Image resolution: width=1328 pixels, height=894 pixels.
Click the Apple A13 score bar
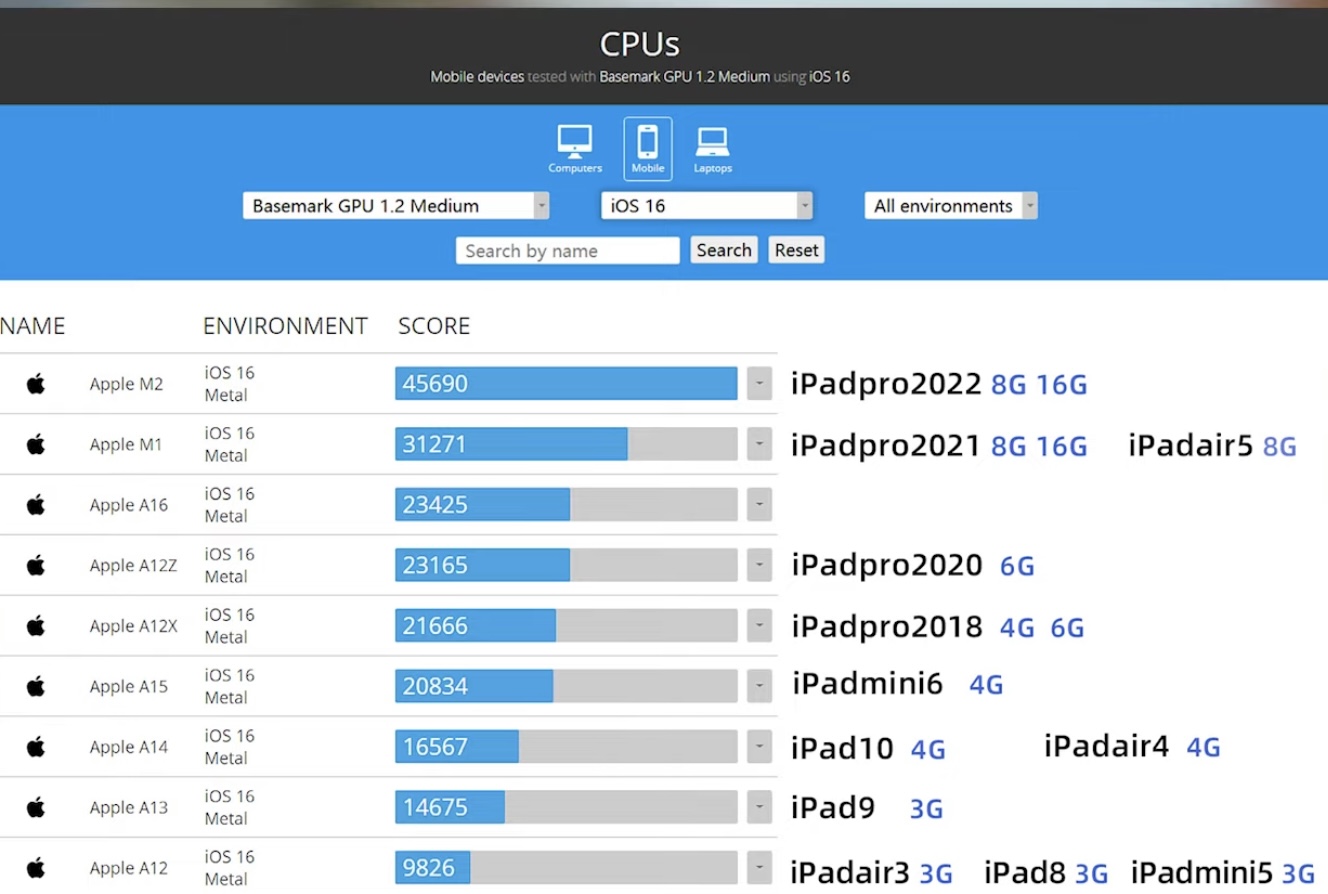pyautogui.click(x=566, y=807)
